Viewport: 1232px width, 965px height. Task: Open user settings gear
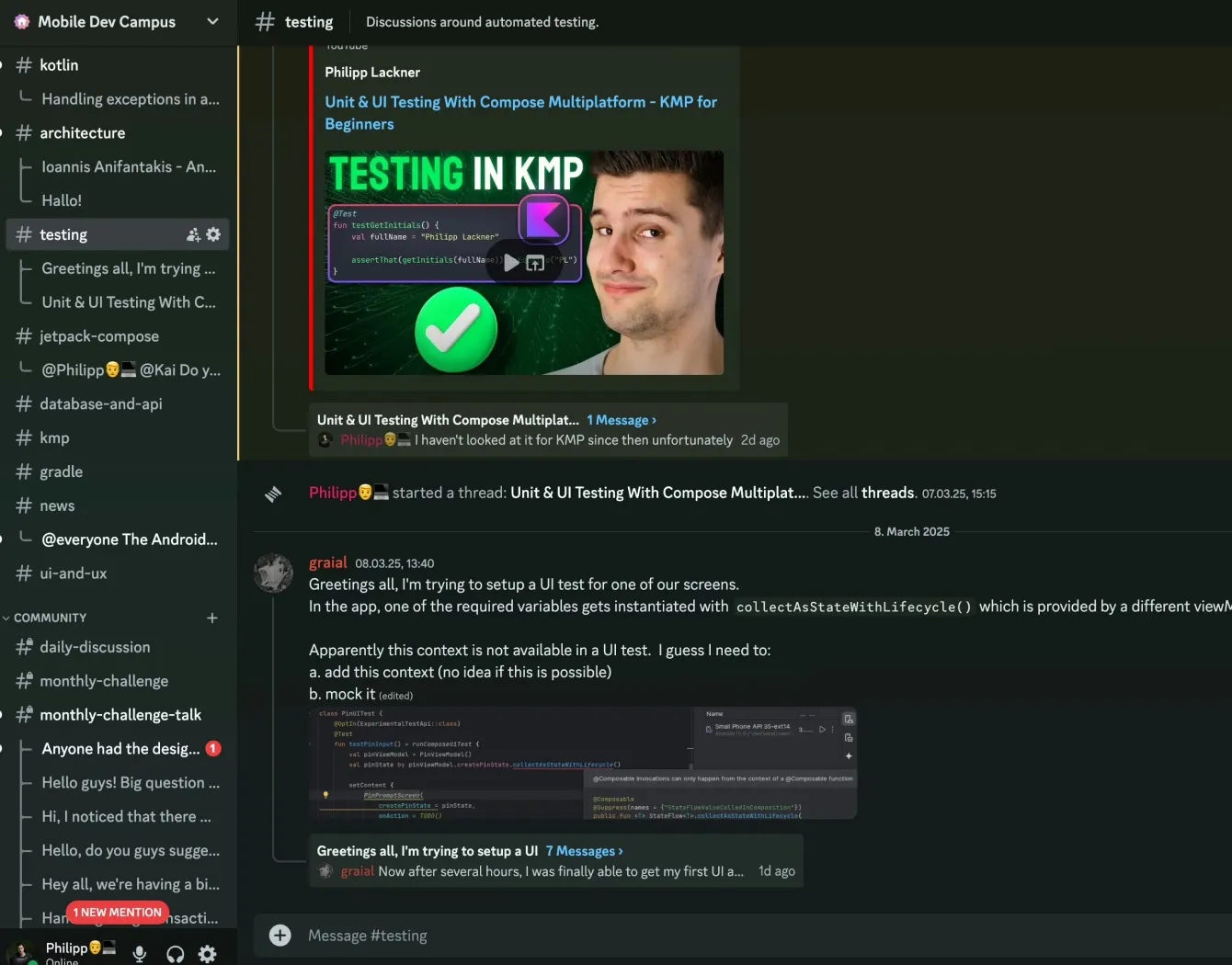click(x=208, y=954)
